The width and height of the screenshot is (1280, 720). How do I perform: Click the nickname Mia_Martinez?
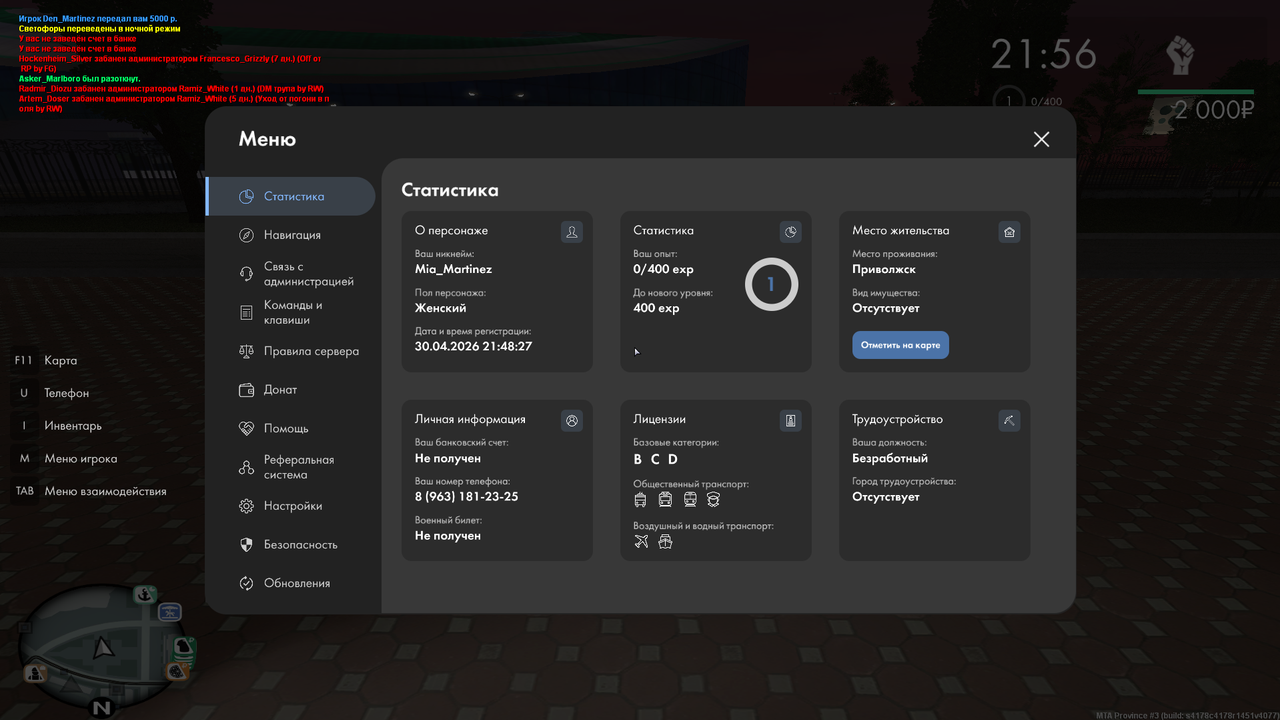[x=453, y=269]
